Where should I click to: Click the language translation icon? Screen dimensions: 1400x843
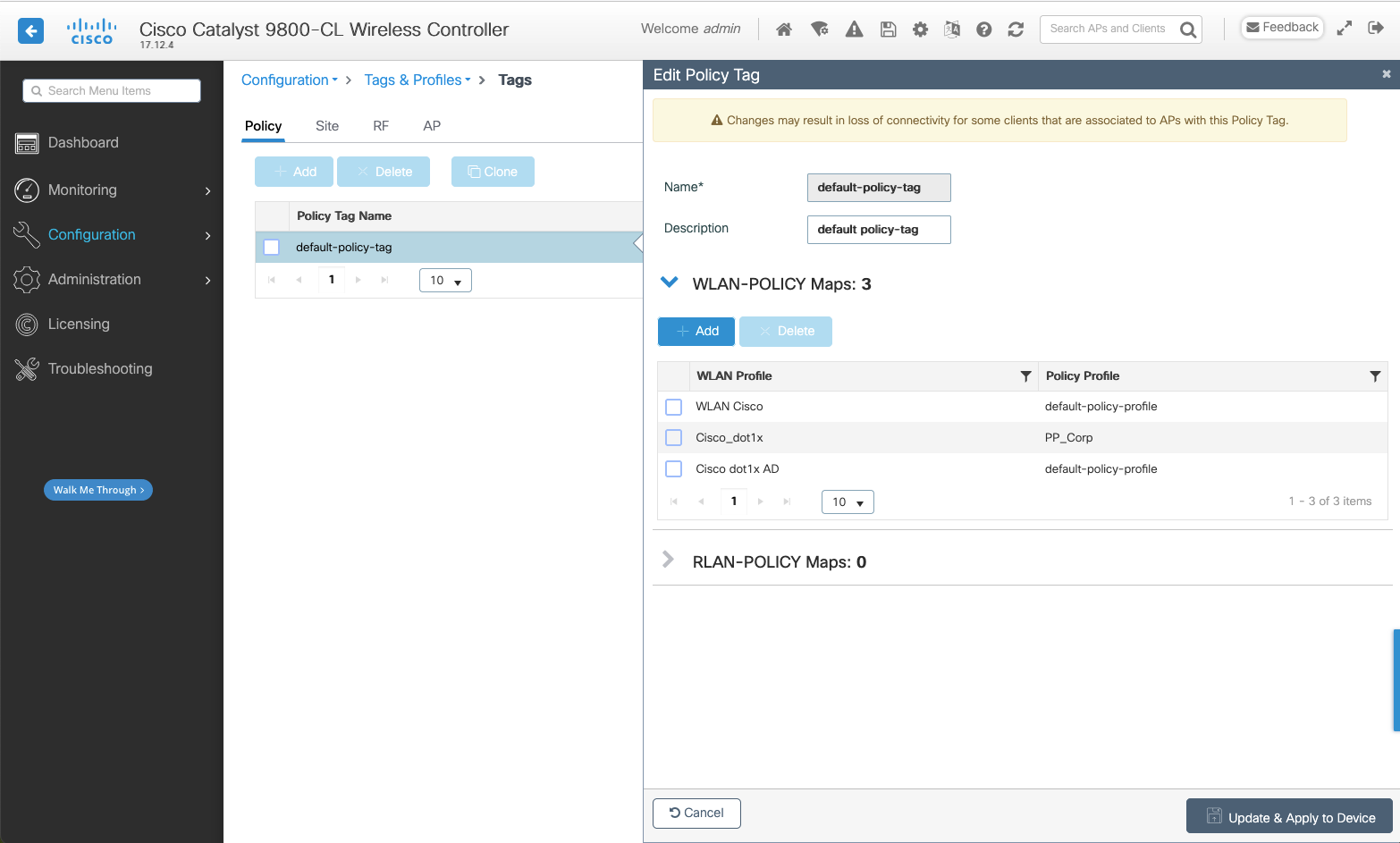(952, 30)
